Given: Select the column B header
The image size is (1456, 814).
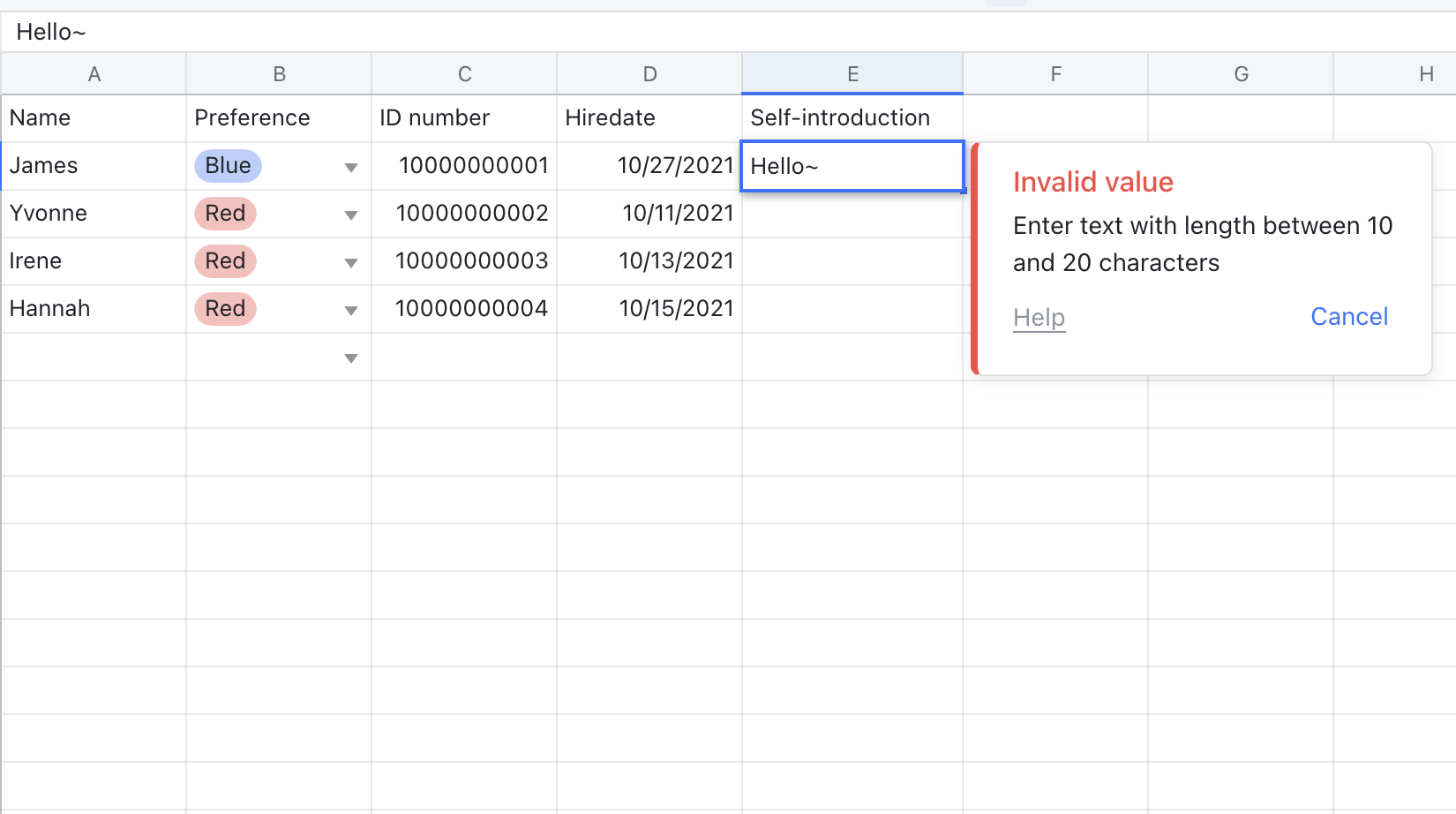Looking at the screenshot, I should (x=279, y=74).
